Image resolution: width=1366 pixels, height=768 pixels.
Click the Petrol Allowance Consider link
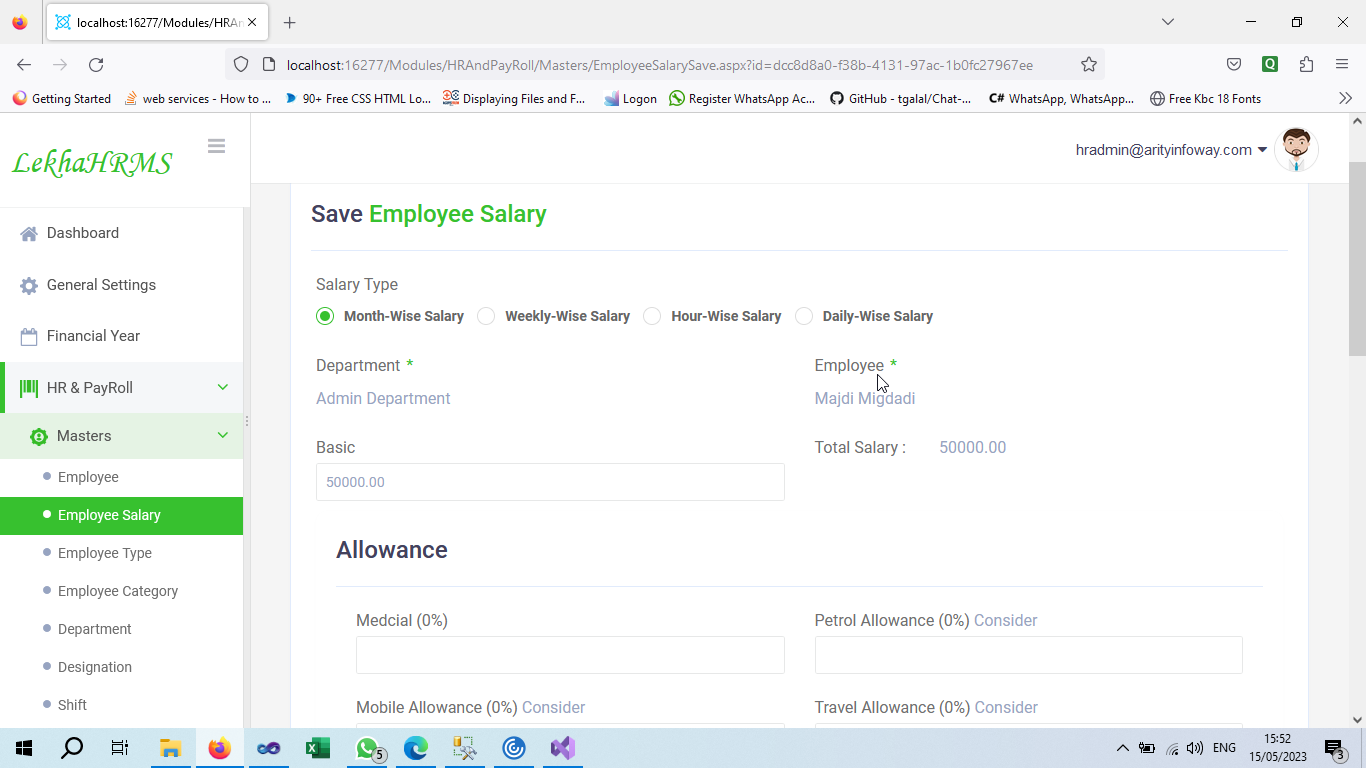pos(1006,620)
